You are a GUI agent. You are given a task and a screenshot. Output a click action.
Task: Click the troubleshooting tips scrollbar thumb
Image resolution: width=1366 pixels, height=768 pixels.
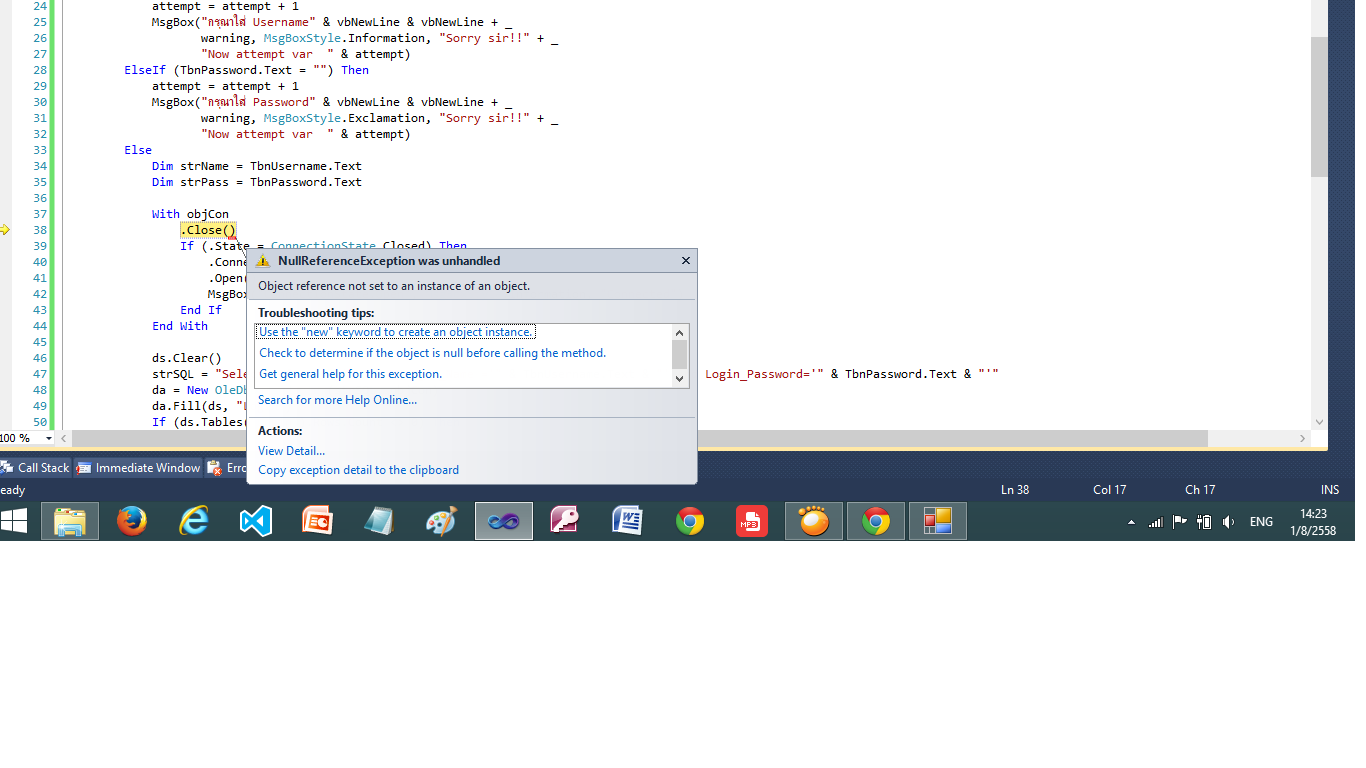click(680, 354)
